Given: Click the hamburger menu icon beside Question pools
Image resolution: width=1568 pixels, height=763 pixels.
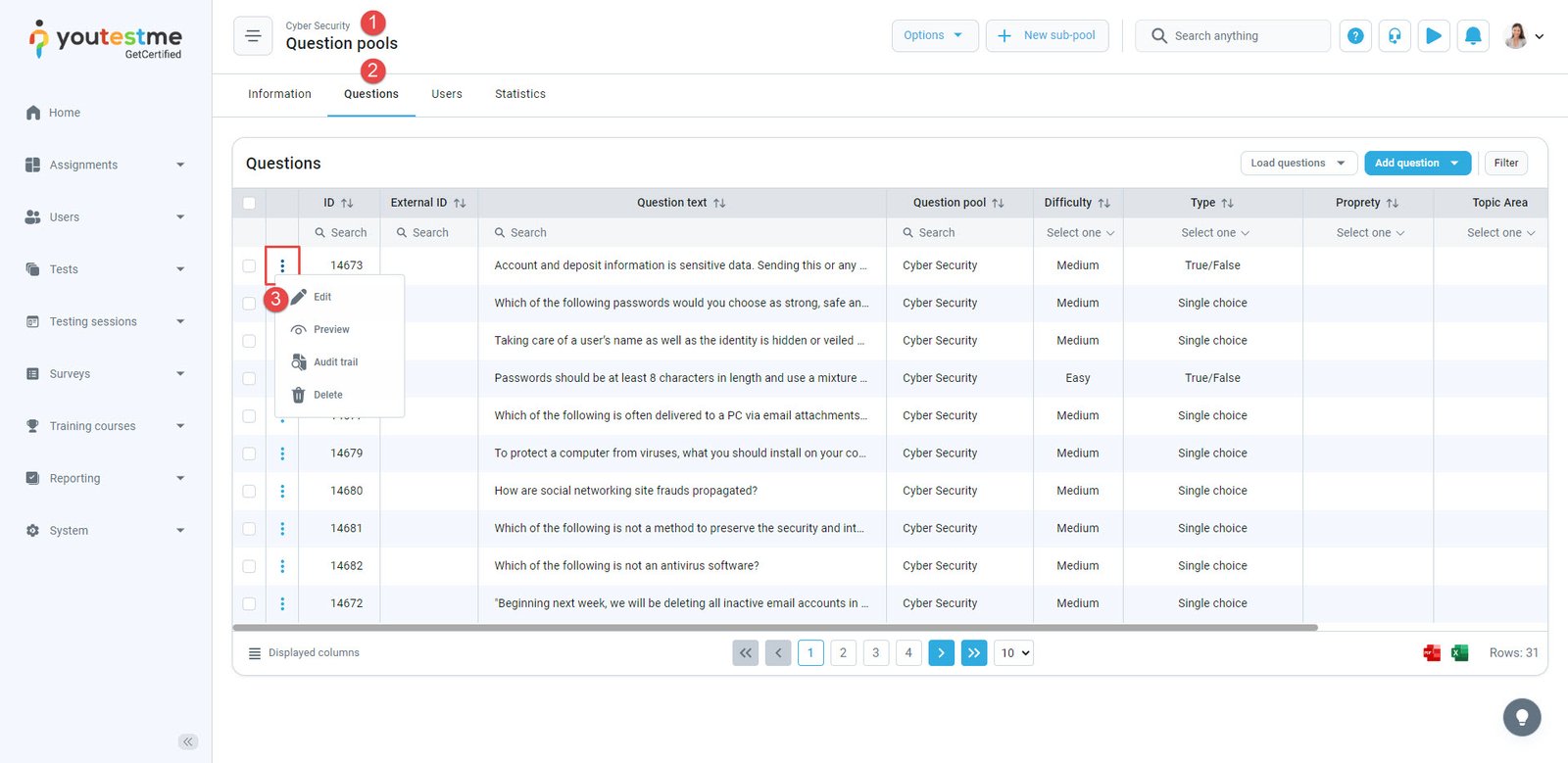Looking at the screenshot, I should click(253, 36).
